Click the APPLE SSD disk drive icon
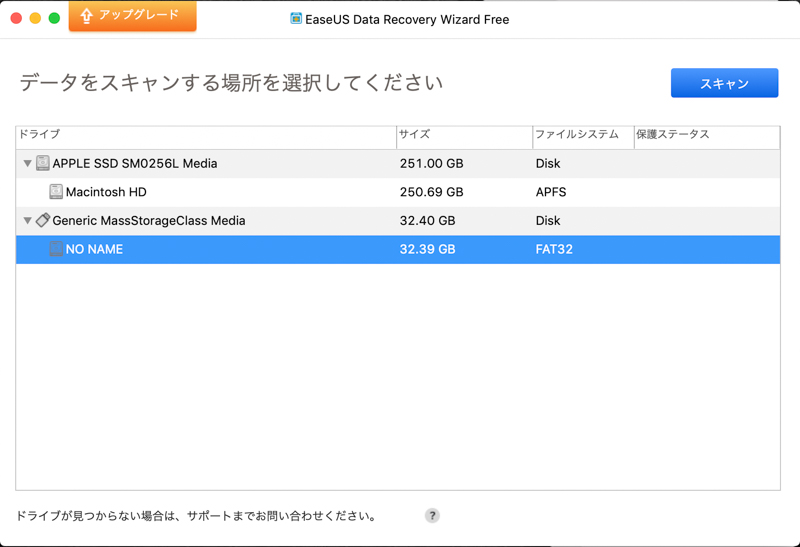The image size is (800, 547). pyautogui.click(x=43, y=163)
